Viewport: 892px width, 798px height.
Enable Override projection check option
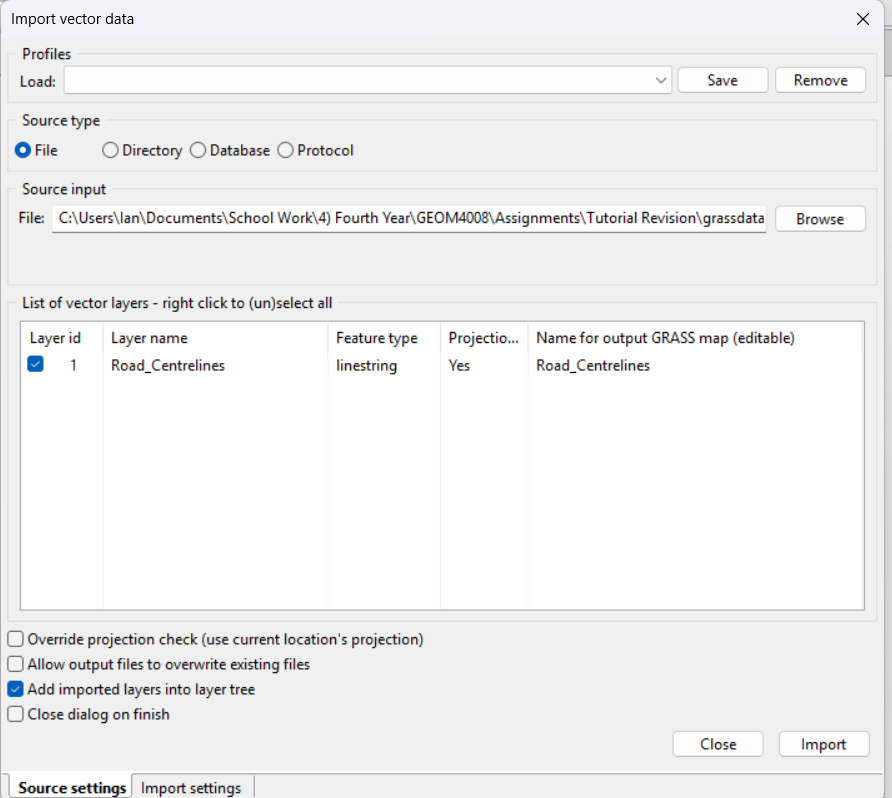(x=16, y=639)
